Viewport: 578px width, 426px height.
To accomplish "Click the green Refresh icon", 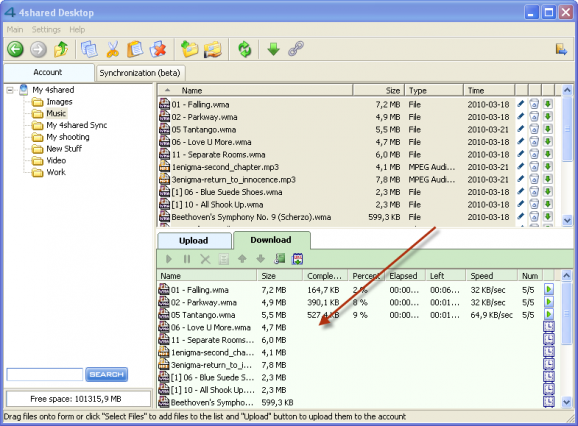I will (244, 49).
